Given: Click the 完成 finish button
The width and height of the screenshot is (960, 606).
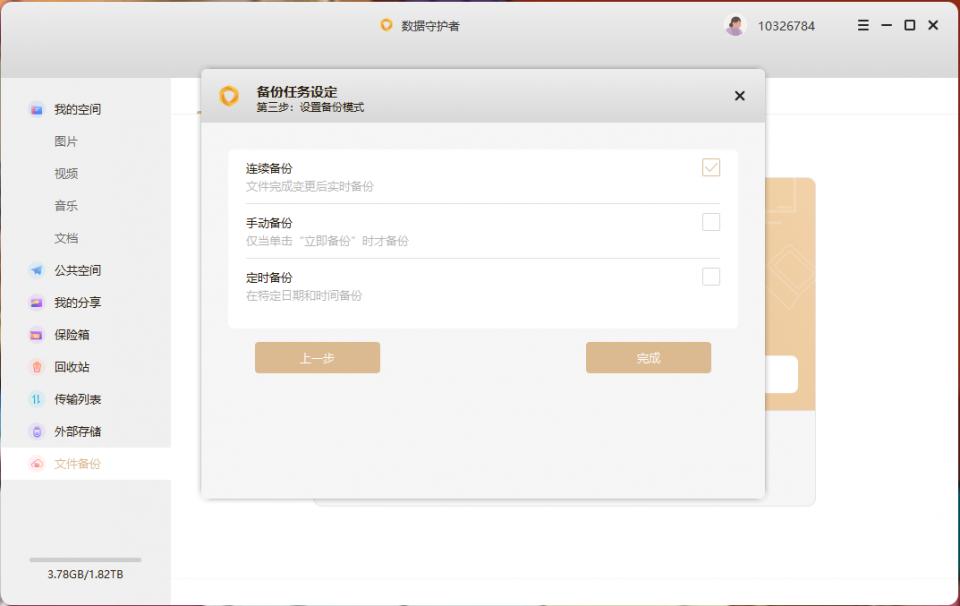Looking at the screenshot, I should (x=648, y=357).
